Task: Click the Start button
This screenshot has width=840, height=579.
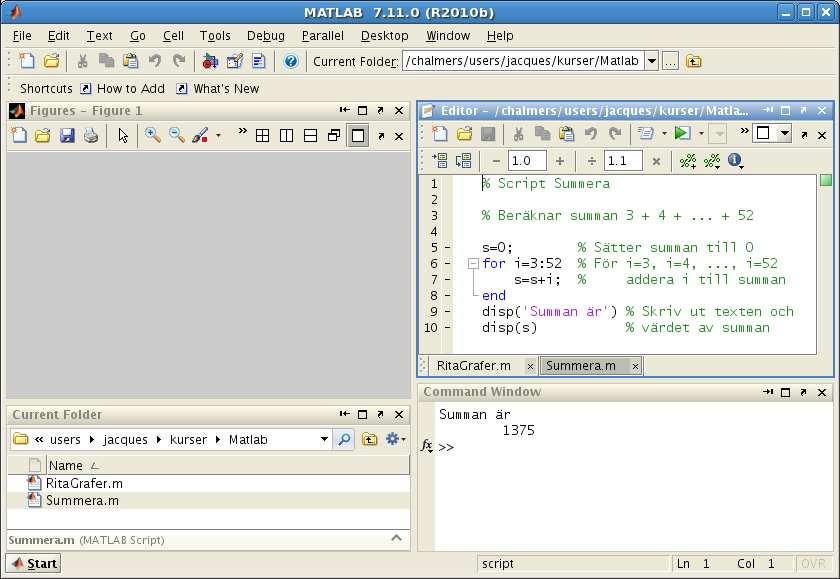Action: coord(34,563)
